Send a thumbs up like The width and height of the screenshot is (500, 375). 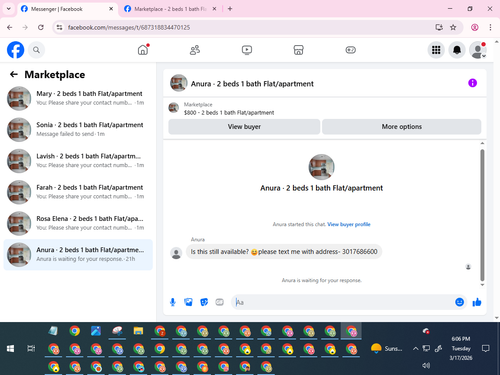tap(477, 302)
